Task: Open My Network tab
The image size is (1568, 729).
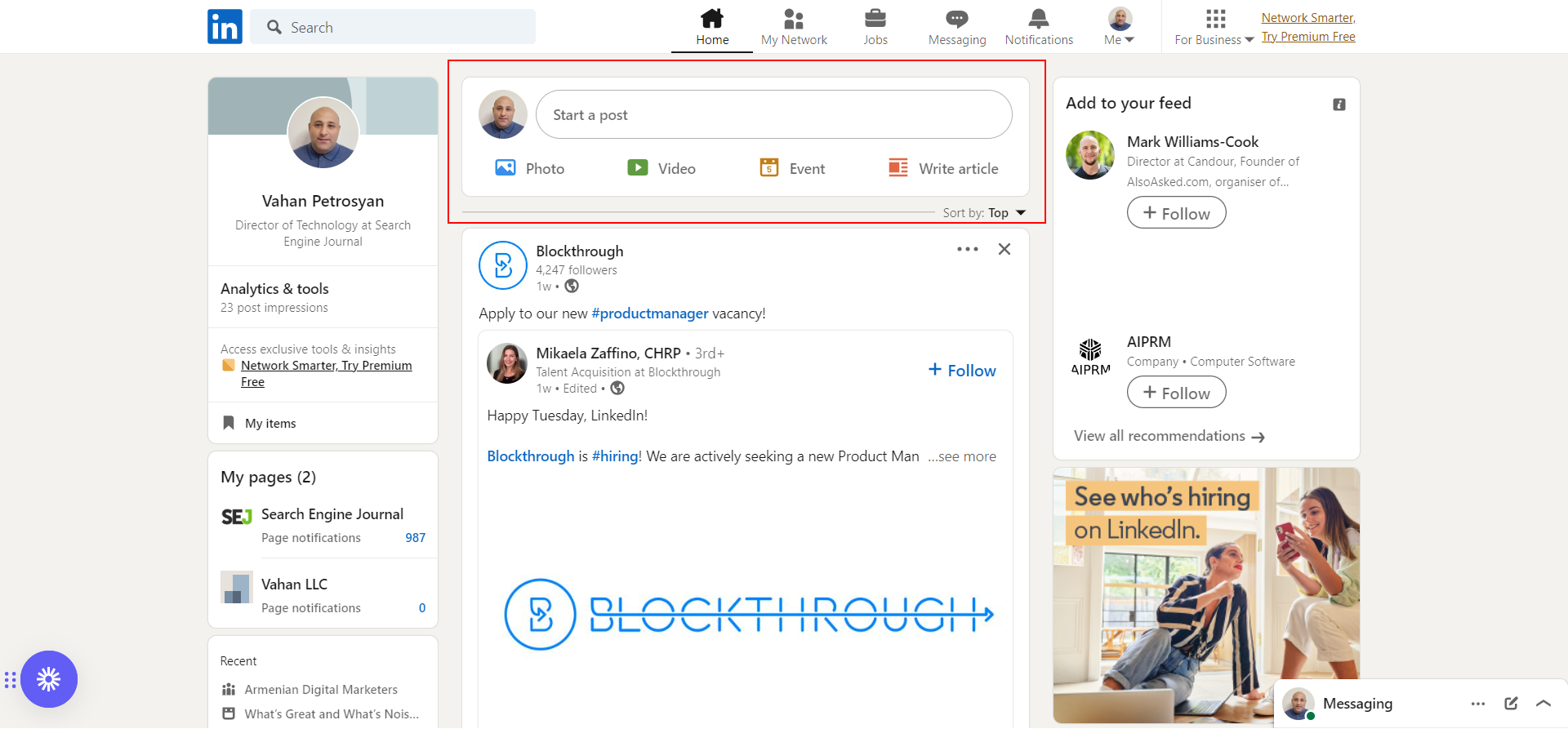Action: coord(794,27)
